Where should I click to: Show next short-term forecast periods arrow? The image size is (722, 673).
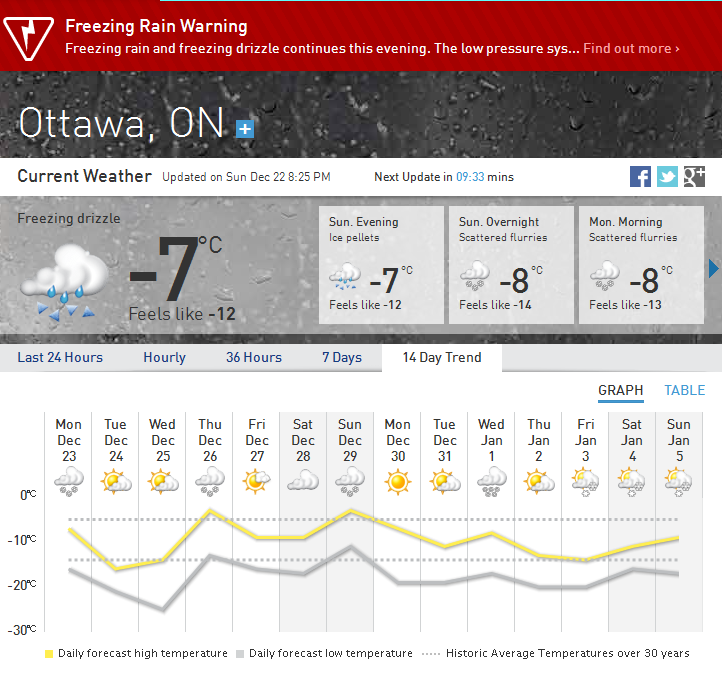(x=714, y=268)
